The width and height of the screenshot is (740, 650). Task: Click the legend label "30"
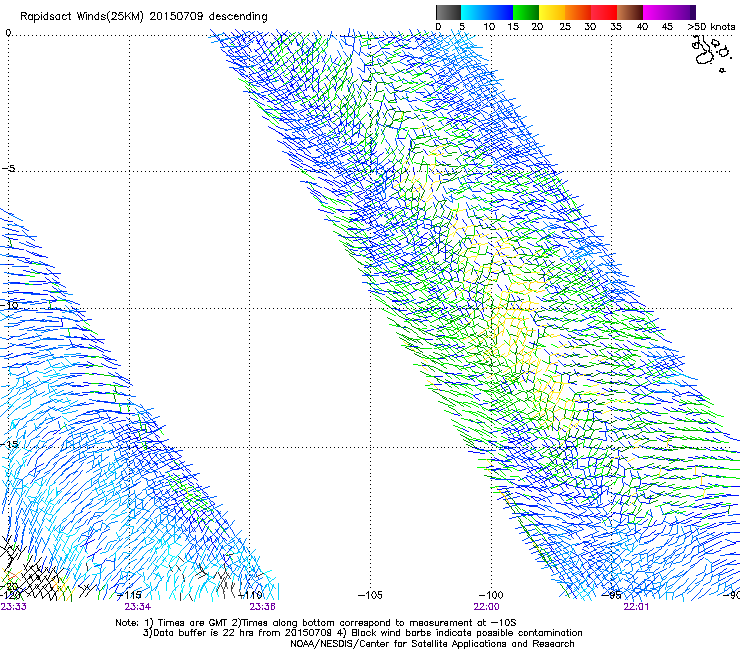coord(590,26)
